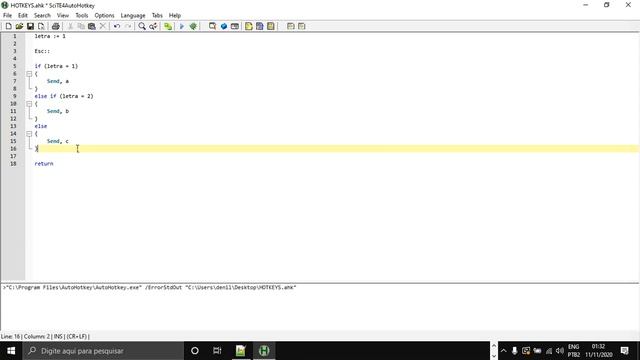Image resolution: width=640 pixels, height=360 pixels.
Task: Click the rightmost toolbar icon
Action: point(302,26)
